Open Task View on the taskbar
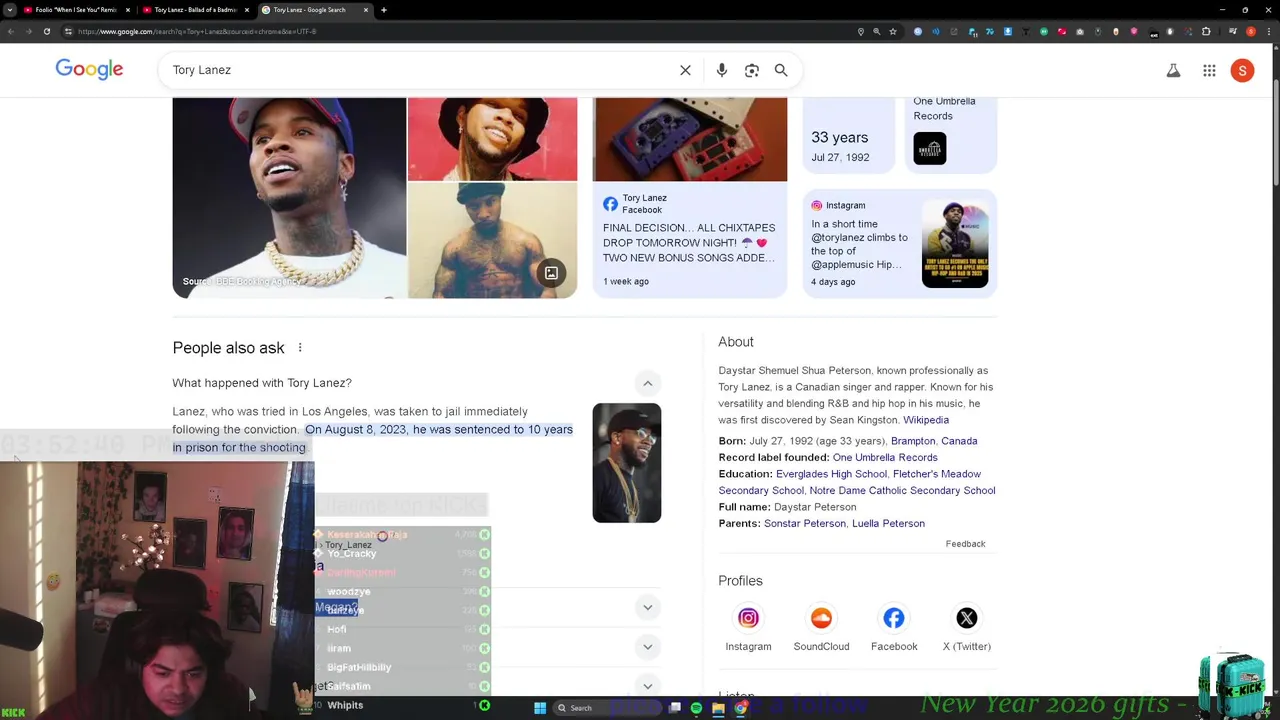The height and width of the screenshot is (720, 1280). 675,708
